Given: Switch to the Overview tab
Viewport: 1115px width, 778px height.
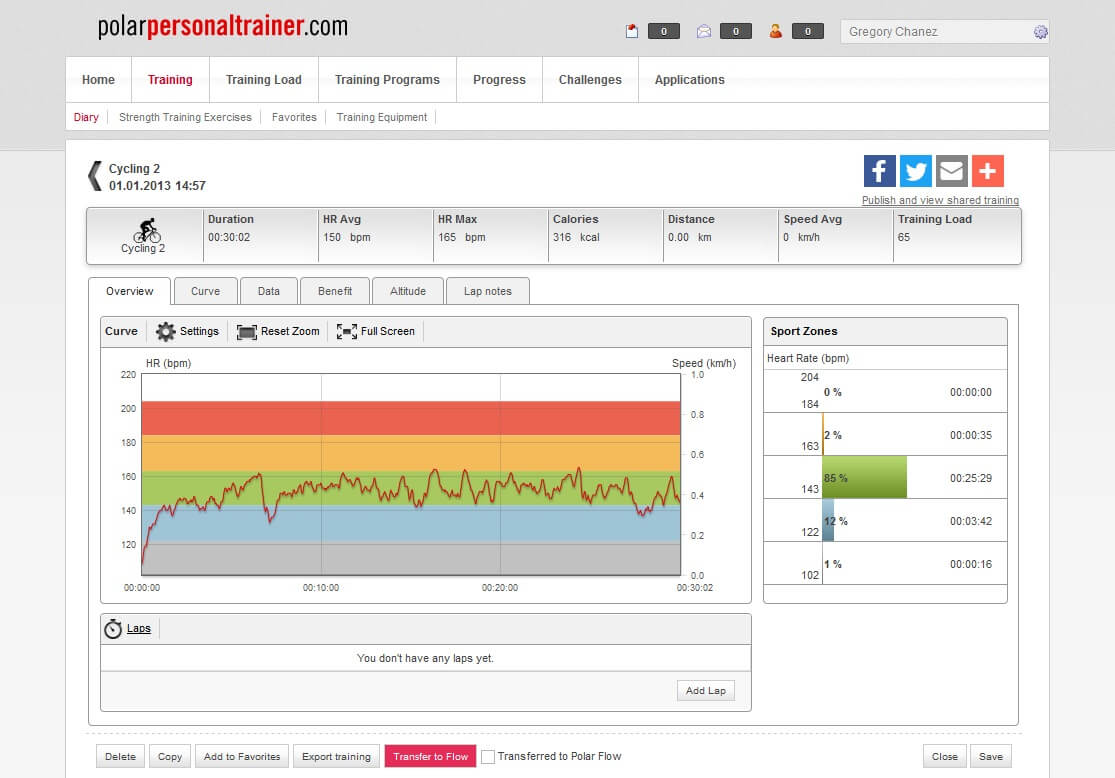Looking at the screenshot, I should coord(129,291).
